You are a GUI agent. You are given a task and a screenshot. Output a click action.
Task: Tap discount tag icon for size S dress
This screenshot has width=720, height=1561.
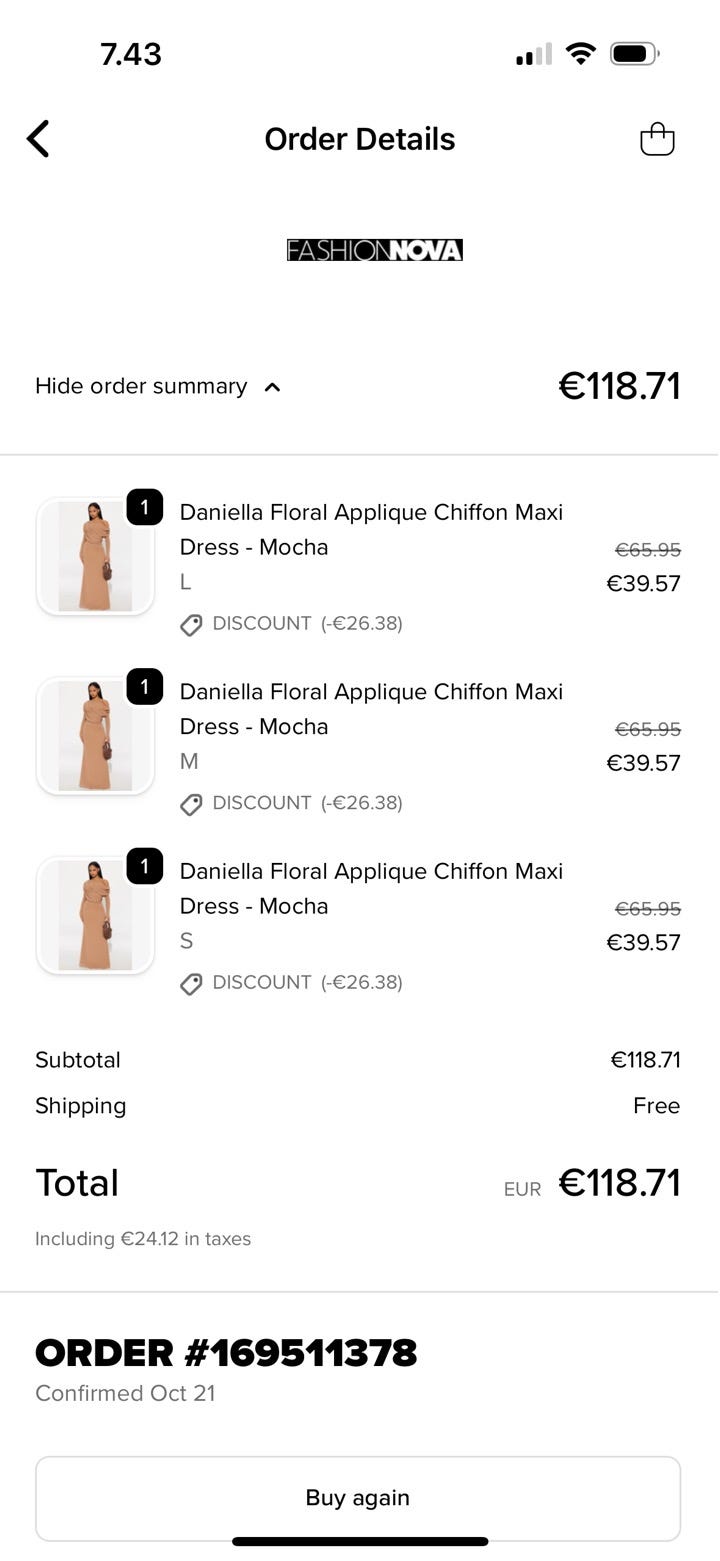191,984
